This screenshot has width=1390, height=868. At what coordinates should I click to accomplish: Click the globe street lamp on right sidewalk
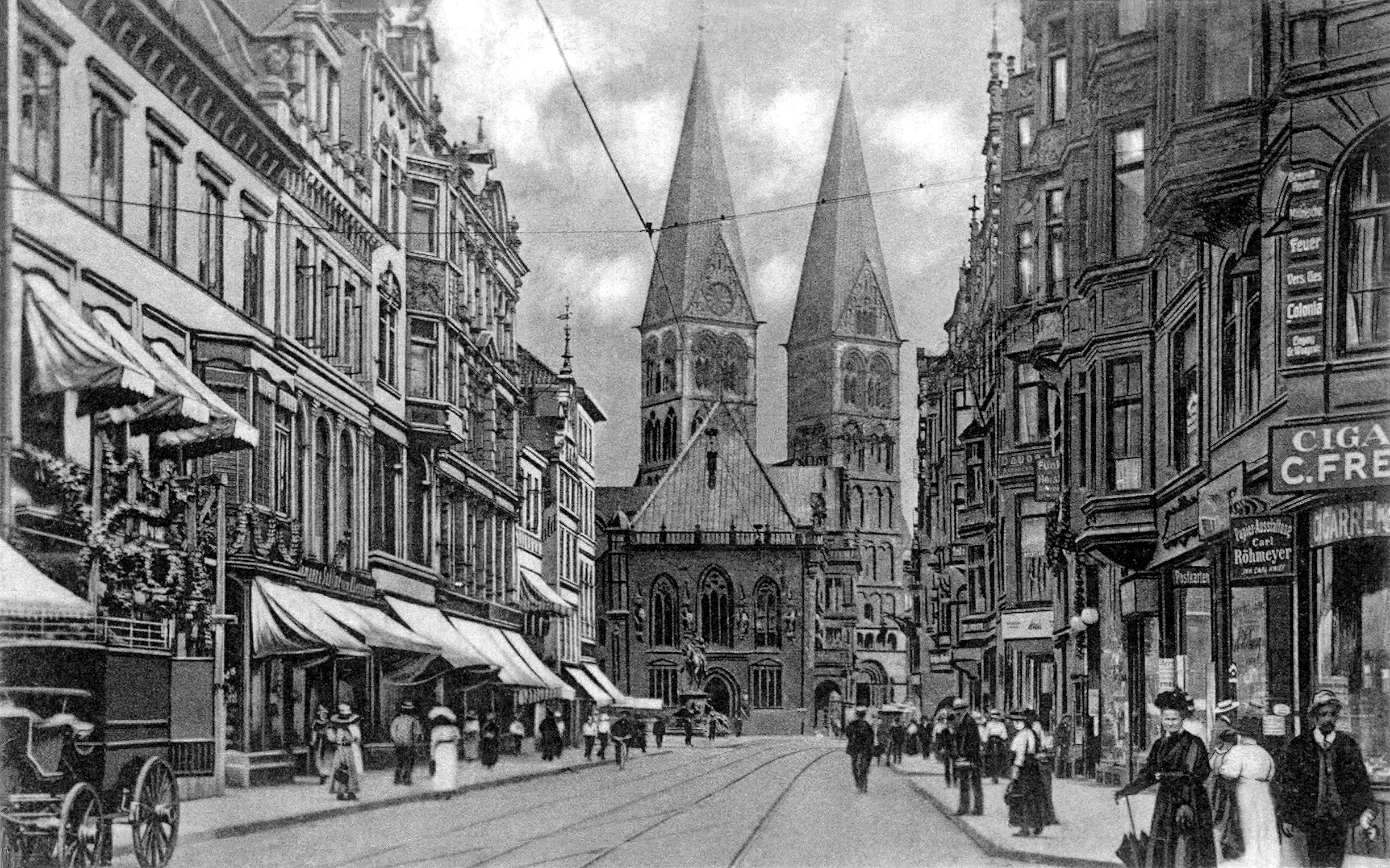click(x=1089, y=617)
